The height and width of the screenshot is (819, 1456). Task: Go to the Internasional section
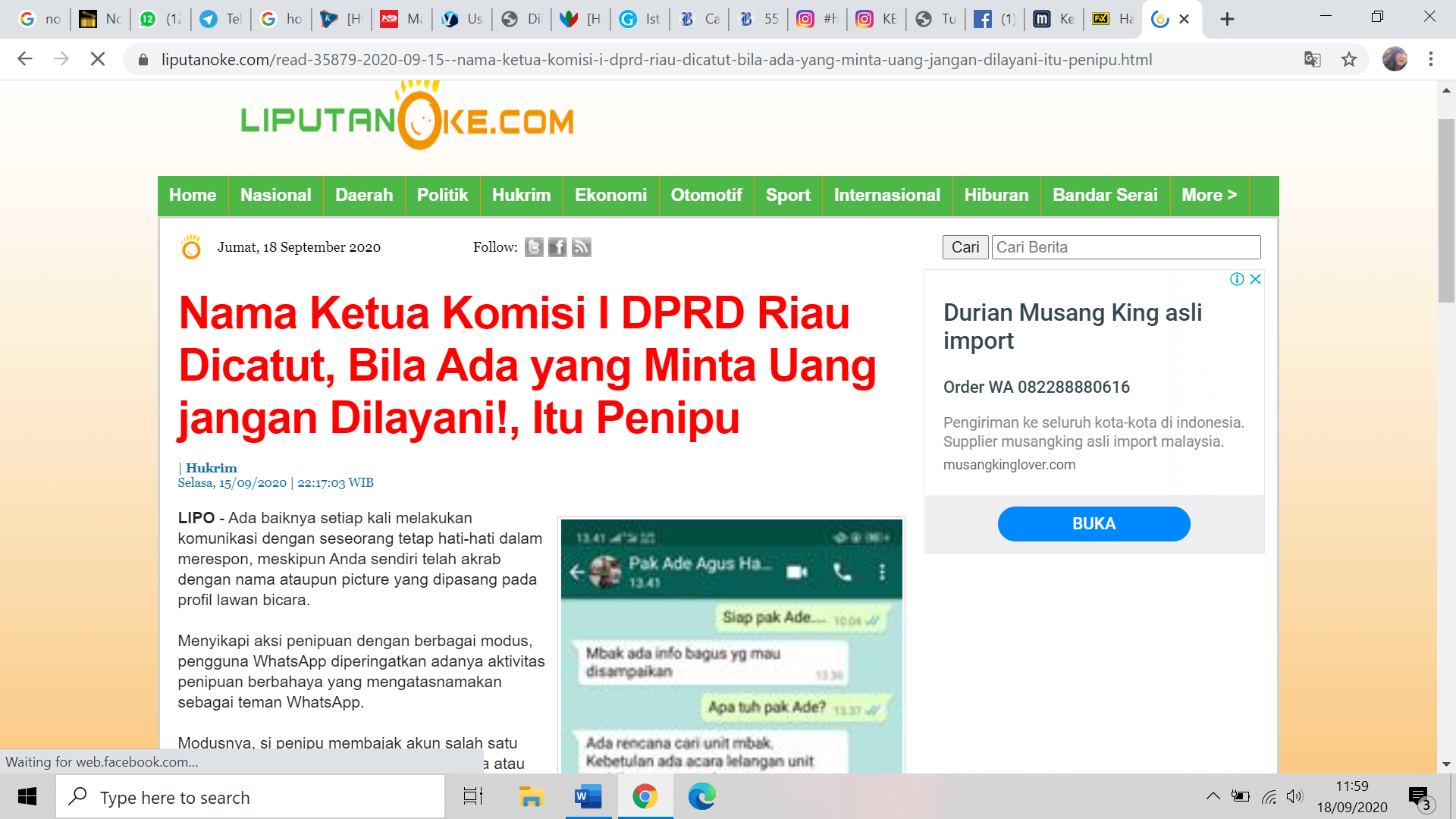(887, 195)
